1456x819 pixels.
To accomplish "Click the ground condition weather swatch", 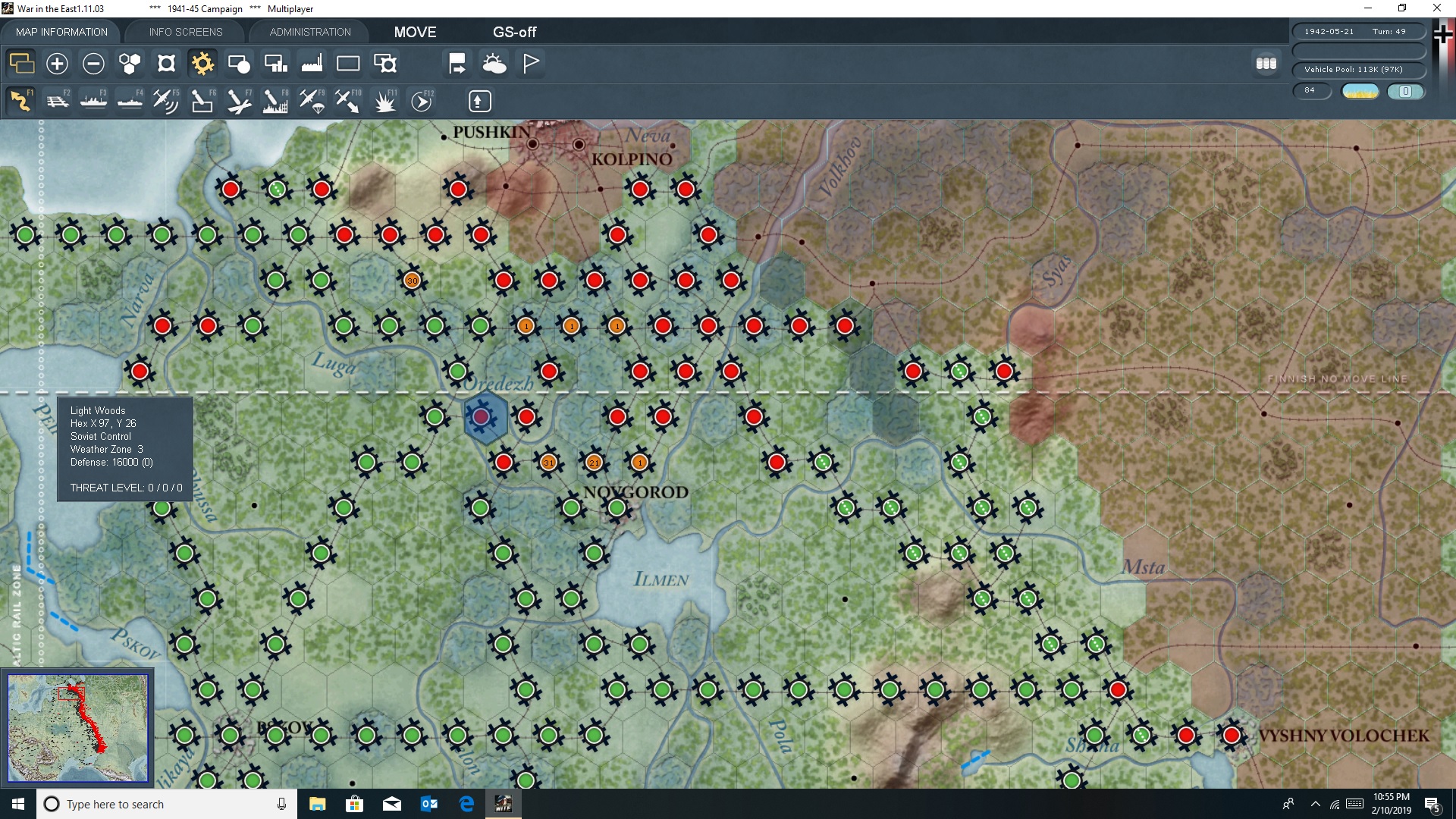I will [1361, 91].
